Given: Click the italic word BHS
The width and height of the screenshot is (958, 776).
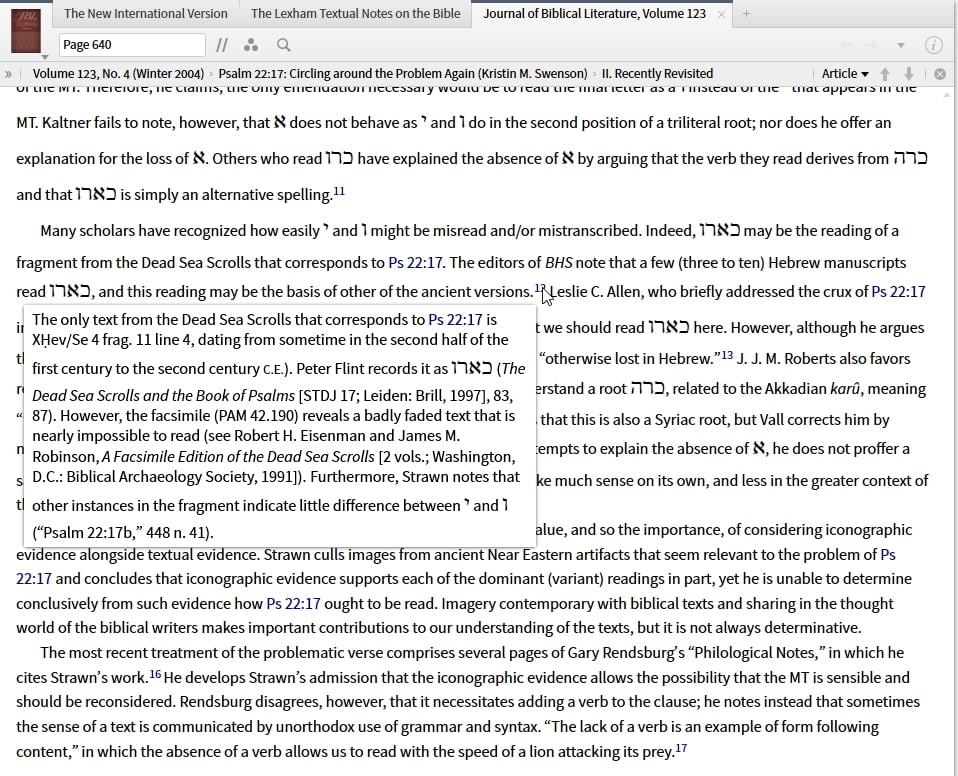Looking at the screenshot, I should click(x=558, y=263).
